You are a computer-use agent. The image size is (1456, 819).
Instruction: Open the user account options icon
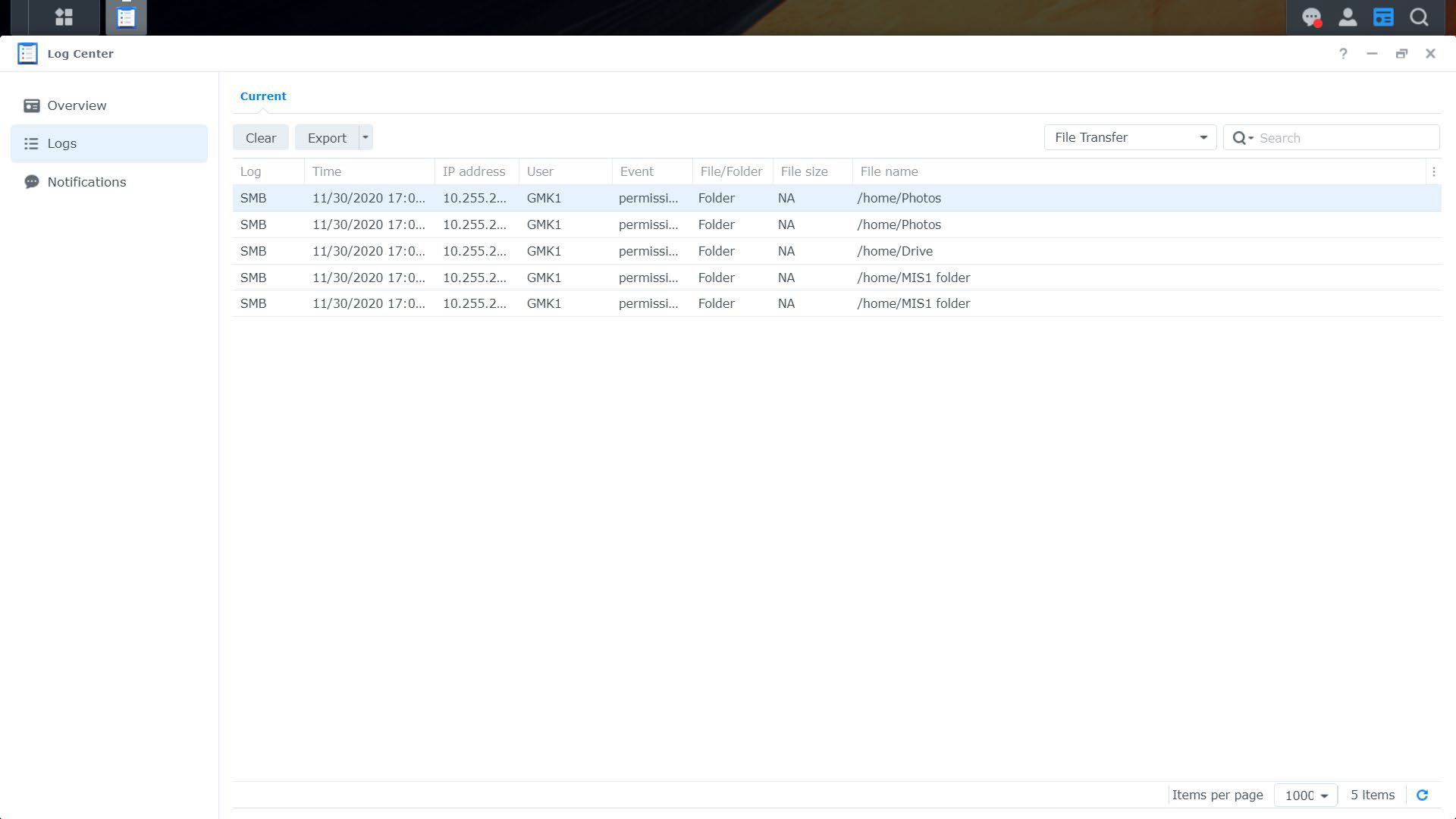(1348, 17)
